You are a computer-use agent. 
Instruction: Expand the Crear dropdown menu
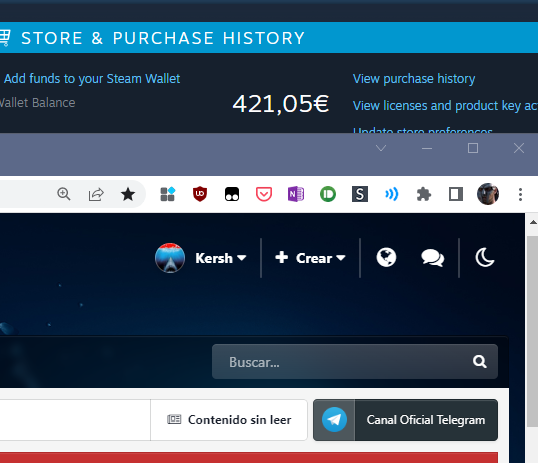pyautogui.click(x=310, y=258)
